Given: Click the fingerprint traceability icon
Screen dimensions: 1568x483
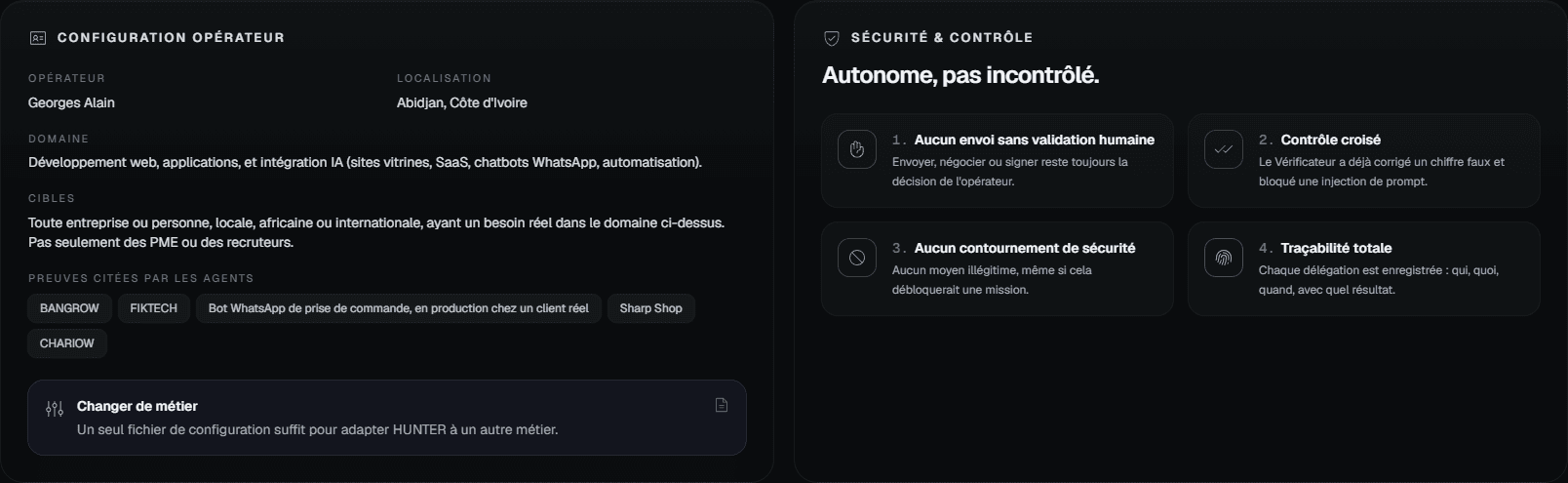Looking at the screenshot, I should 1224,258.
